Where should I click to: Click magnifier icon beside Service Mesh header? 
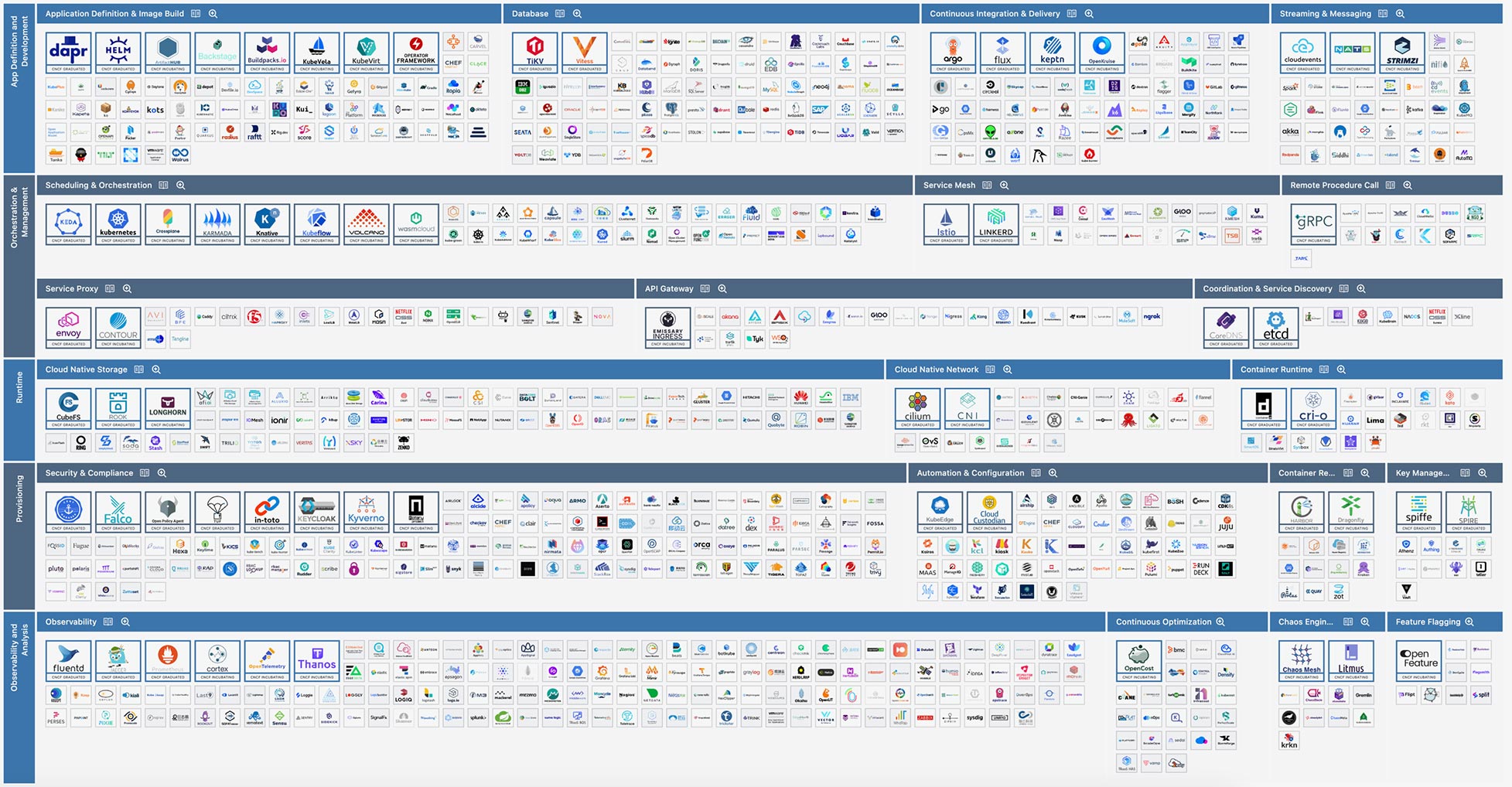pyautogui.click(x=1004, y=186)
